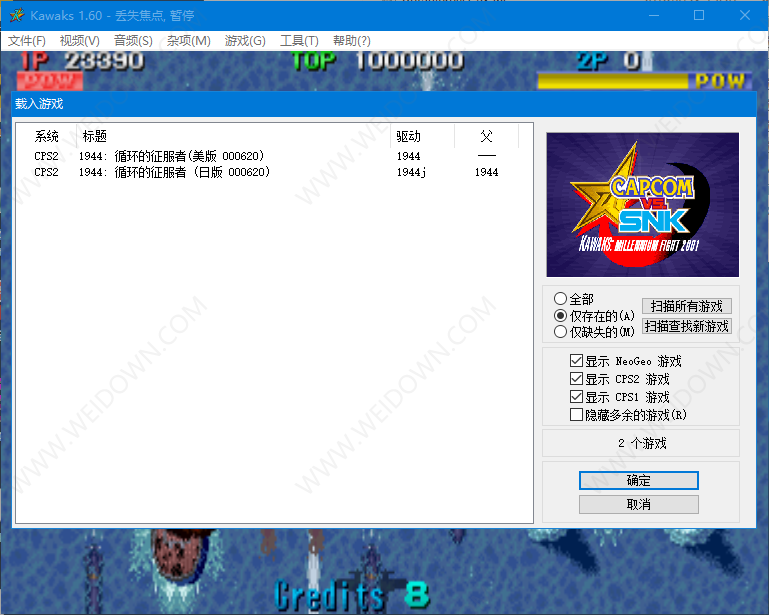This screenshot has height=615, width=769.
Task: Minimize the Kawaks window
Action: pos(654,15)
